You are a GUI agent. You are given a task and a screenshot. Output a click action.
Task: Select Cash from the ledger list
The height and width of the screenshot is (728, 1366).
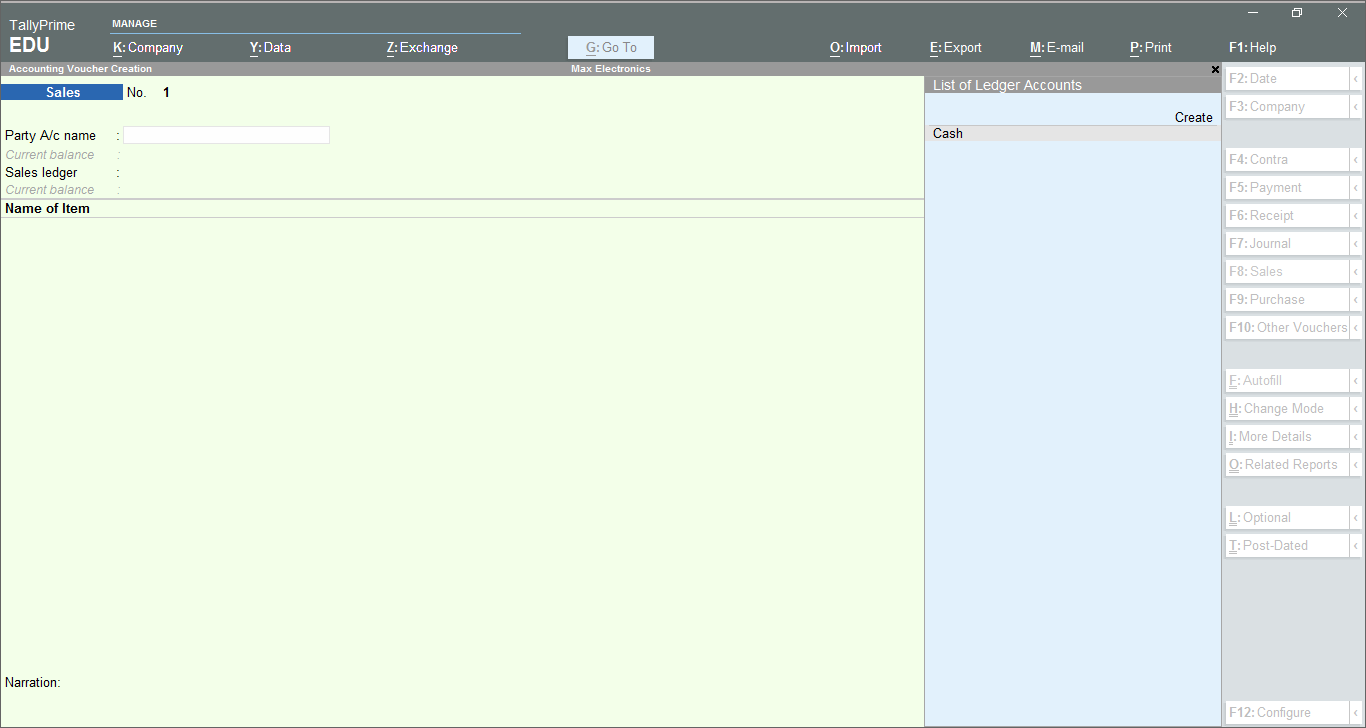click(1073, 133)
